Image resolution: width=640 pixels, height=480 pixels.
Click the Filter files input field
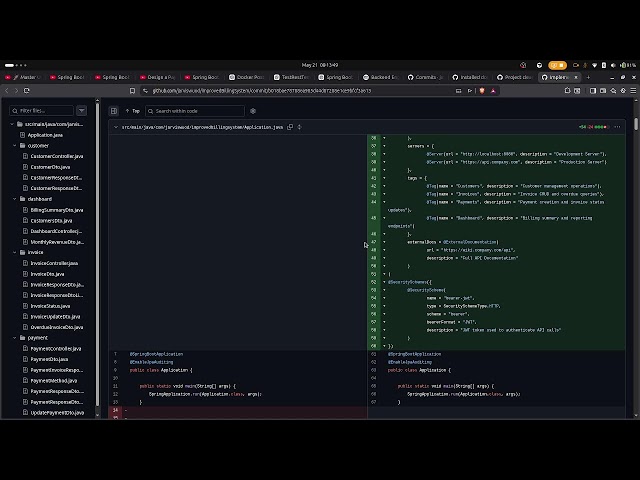click(42, 111)
